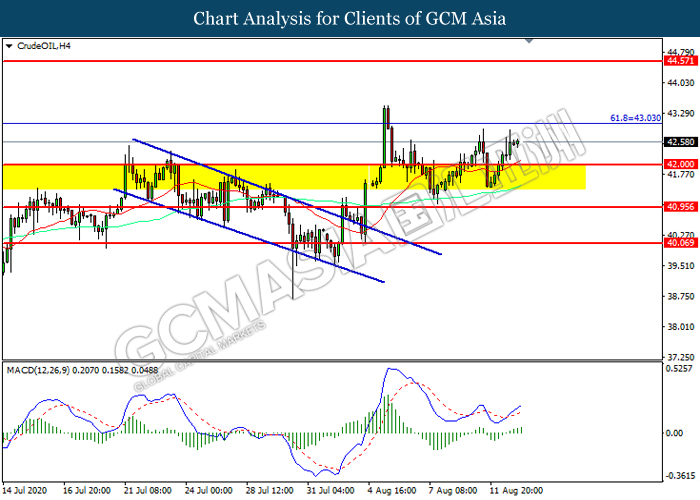
Task: Click the MACD scale value 0.00
Action: [x=674, y=433]
